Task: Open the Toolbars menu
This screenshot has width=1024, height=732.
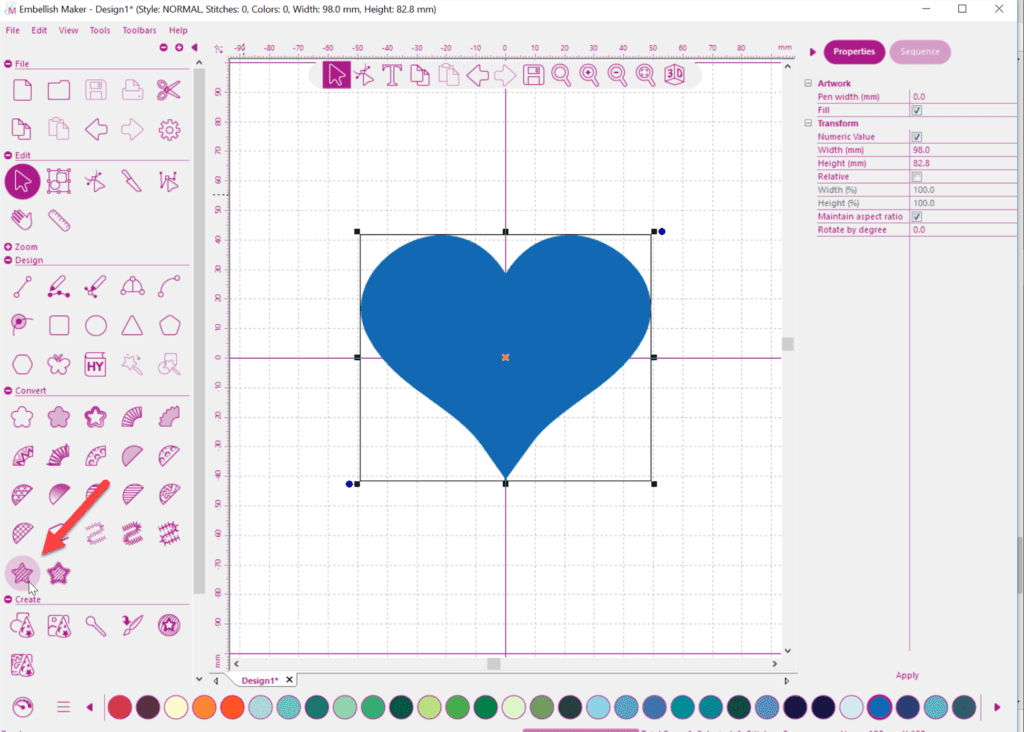Action: tap(139, 30)
